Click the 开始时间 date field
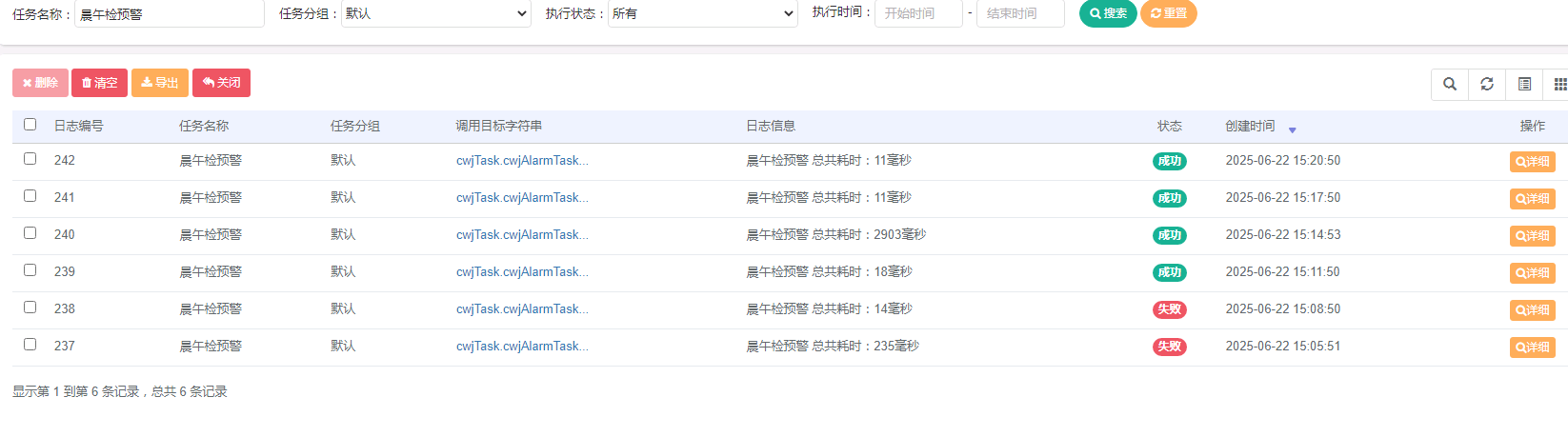1568x437 pixels. 918,13
